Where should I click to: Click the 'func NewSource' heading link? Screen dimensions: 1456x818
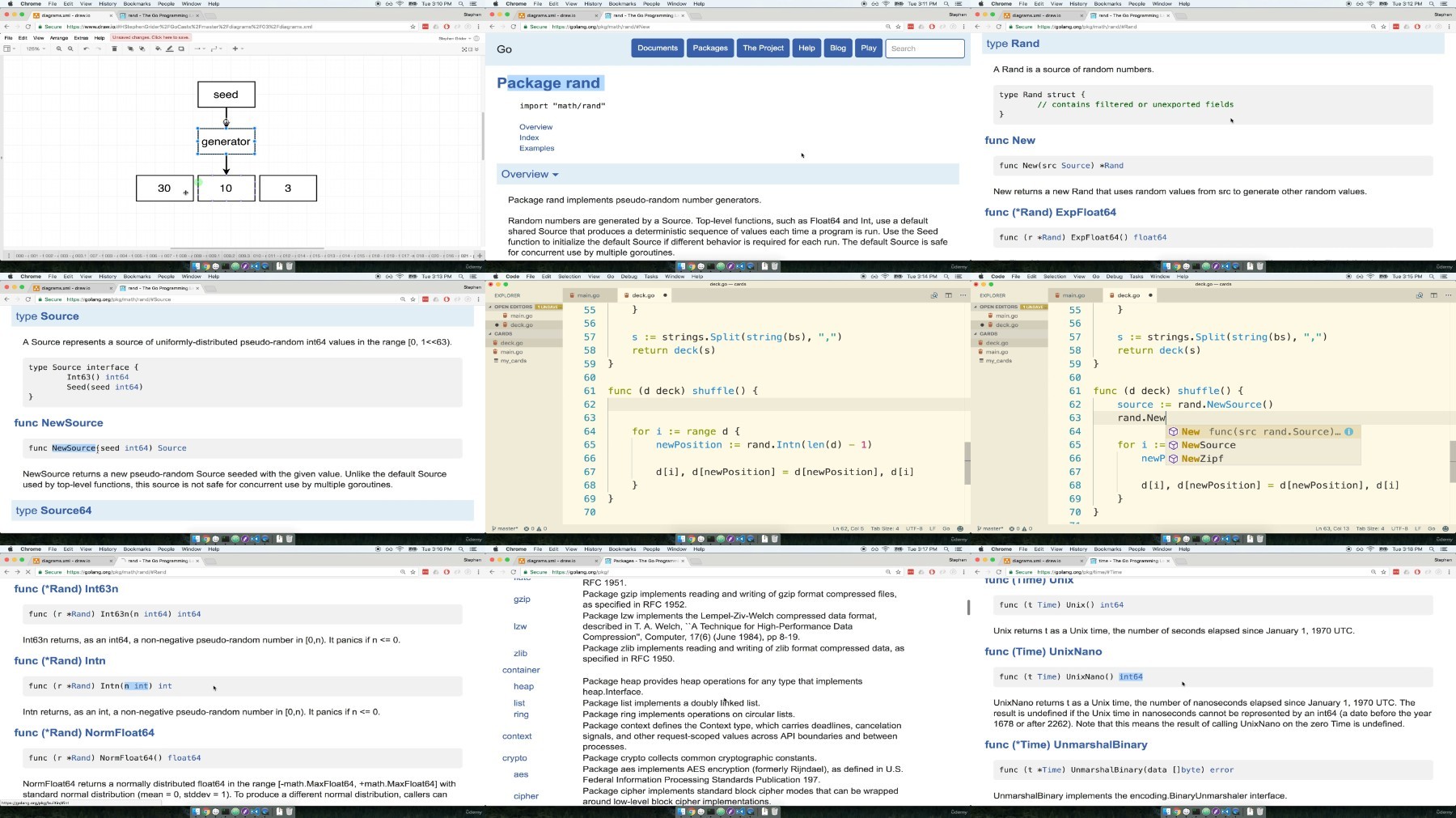tap(58, 422)
